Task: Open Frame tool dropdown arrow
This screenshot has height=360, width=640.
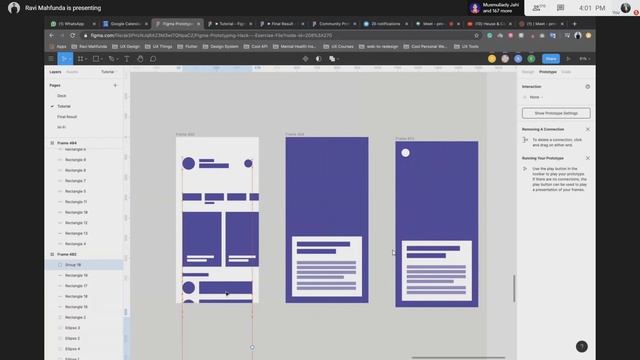Action: (86, 59)
